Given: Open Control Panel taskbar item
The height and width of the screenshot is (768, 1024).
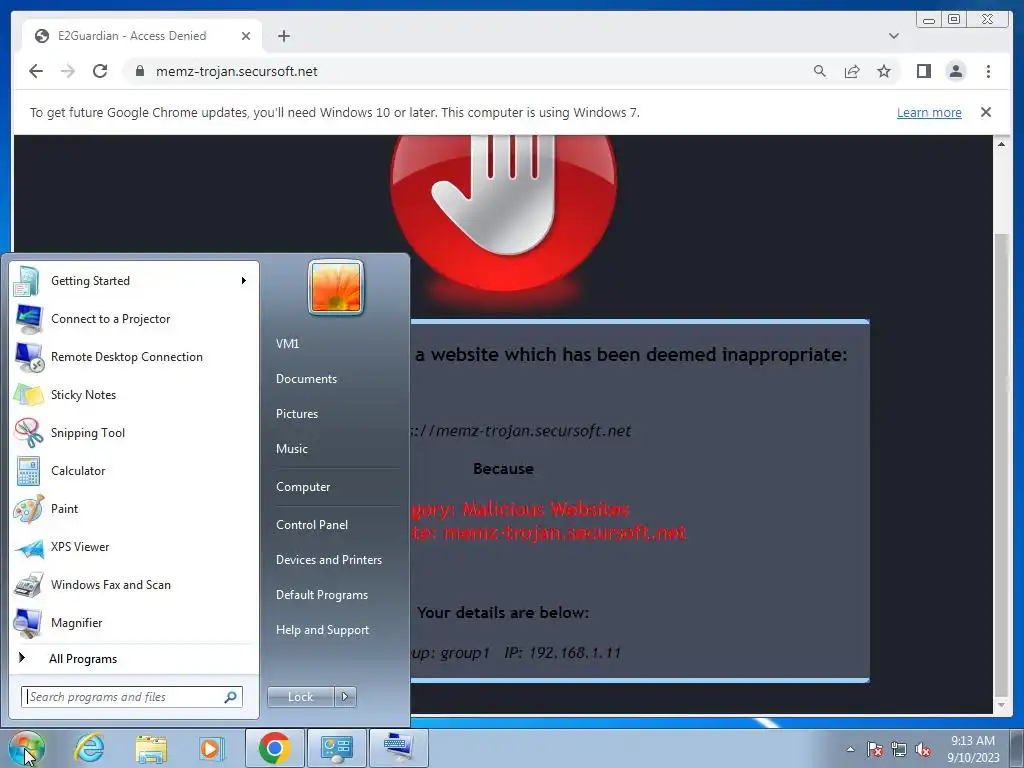Looking at the screenshot, I should (x=337, y=748).
